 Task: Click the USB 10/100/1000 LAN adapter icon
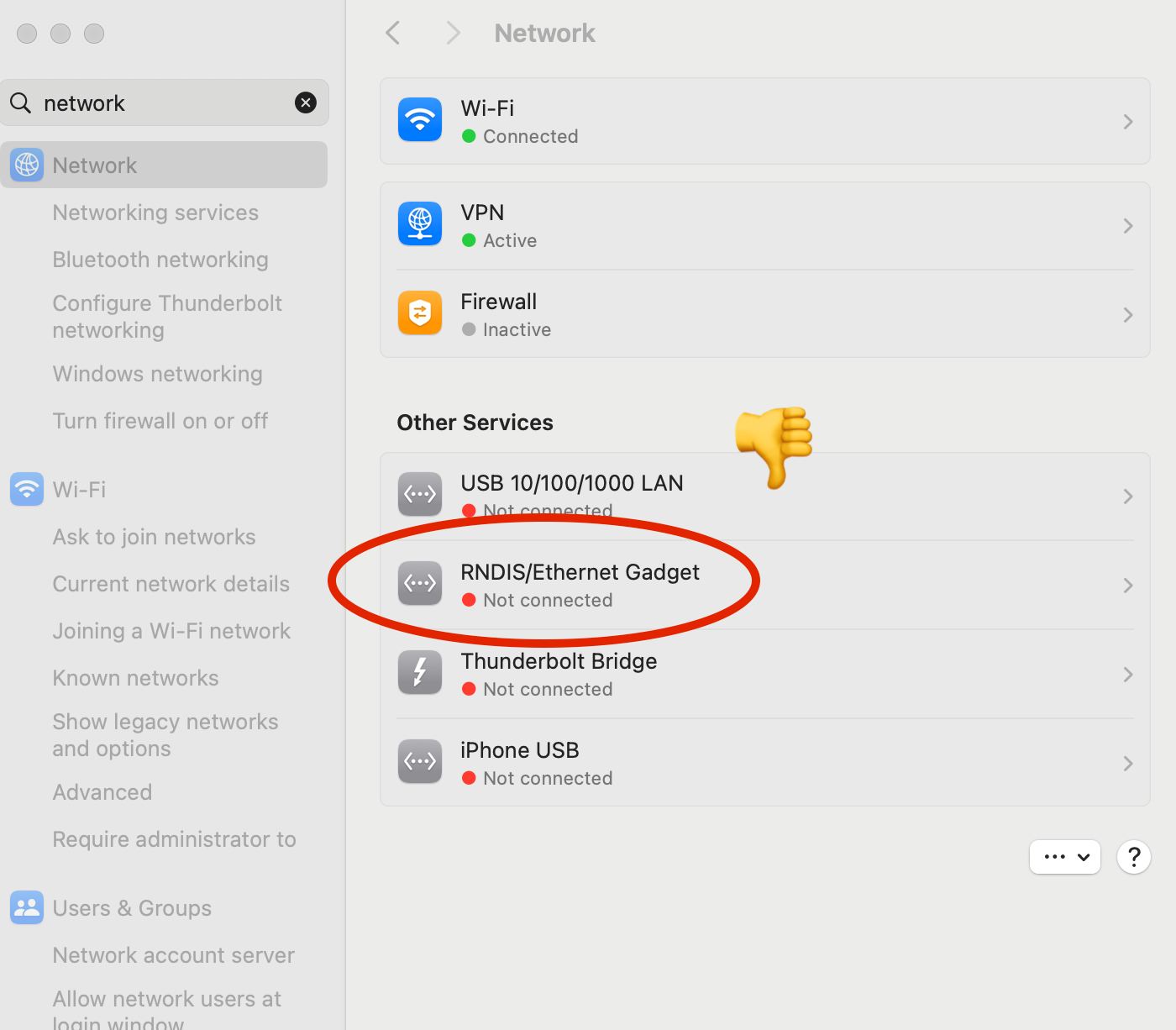coord(420,494)
